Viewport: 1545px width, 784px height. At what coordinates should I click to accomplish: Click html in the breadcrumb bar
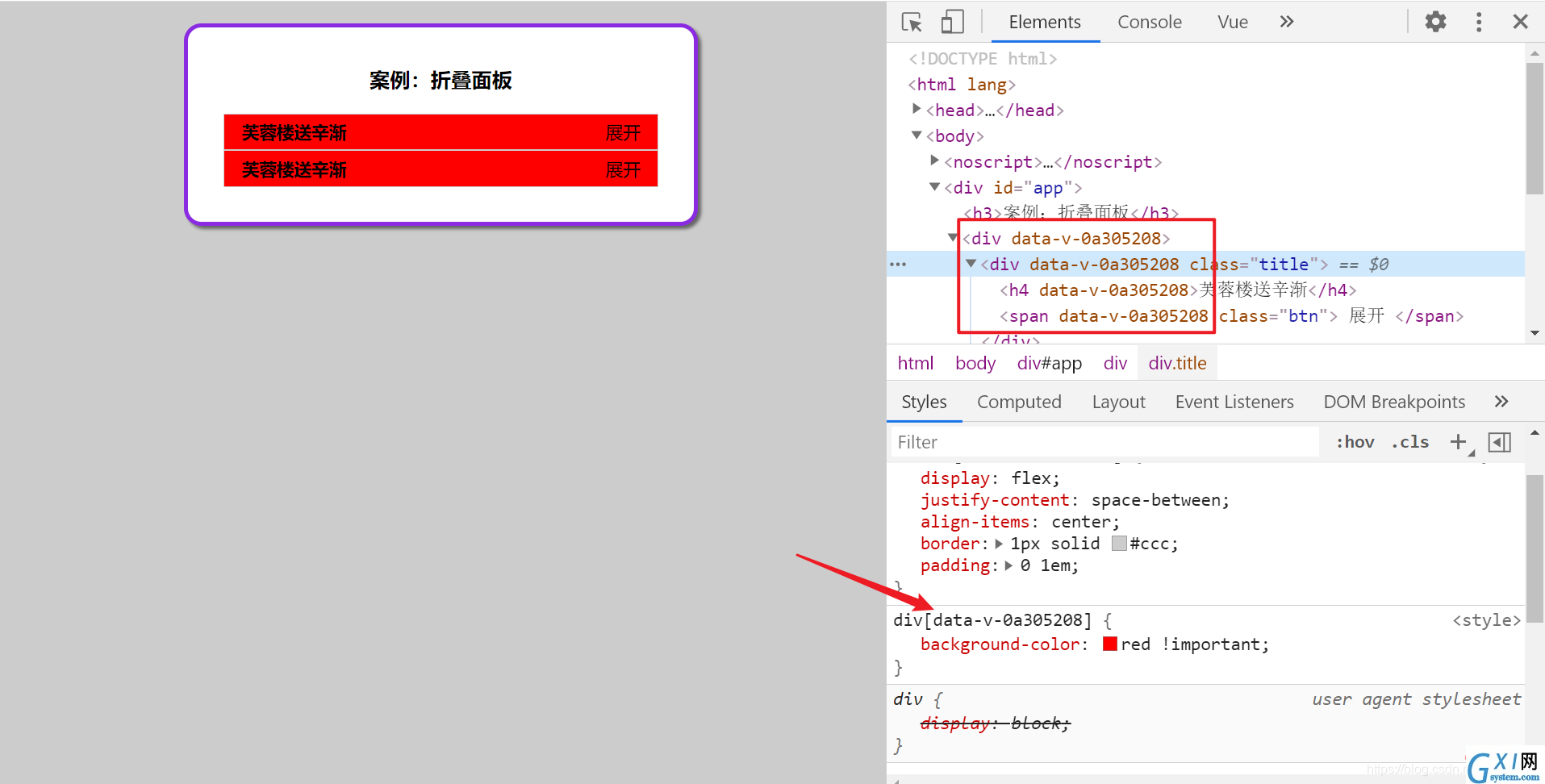(916, 363)
